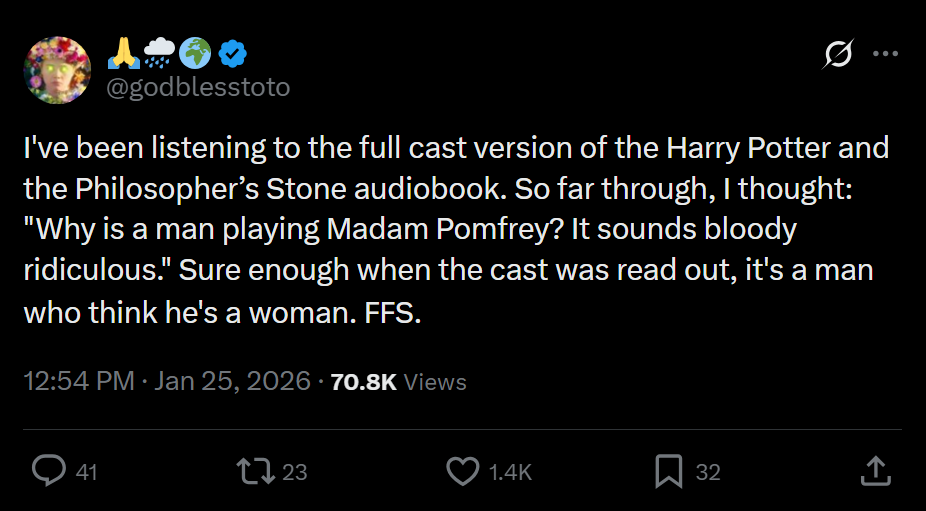Image resolution: width=926 pixels, height=511 pixels.
Task: Like the post with the heart icon
Action: 462,471
